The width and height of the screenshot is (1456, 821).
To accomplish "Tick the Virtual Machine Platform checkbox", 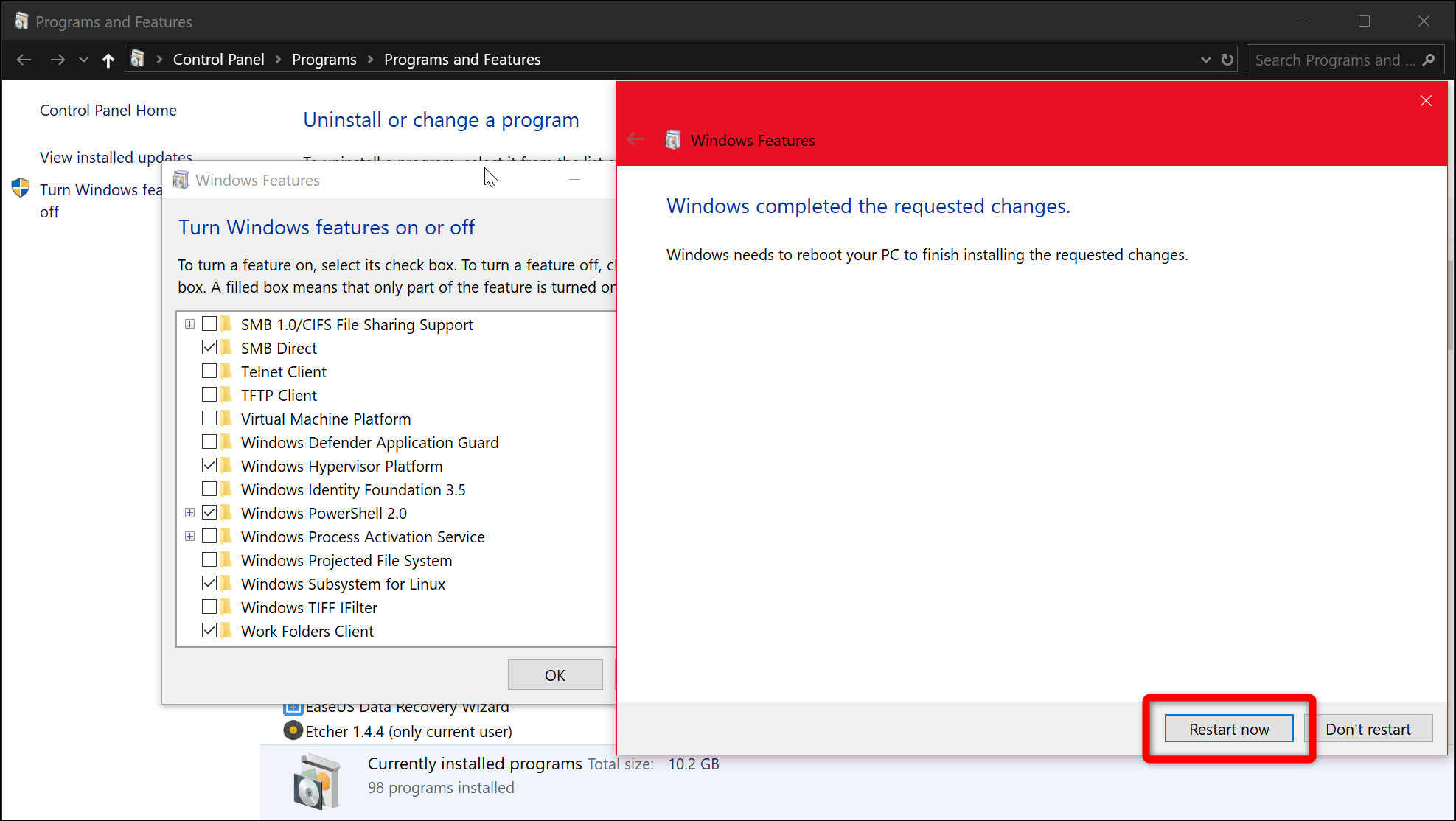I will point(209,419).
